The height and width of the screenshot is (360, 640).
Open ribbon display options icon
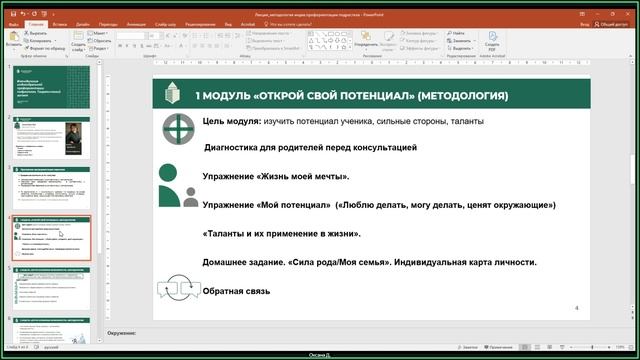click(x=582, y=14)
